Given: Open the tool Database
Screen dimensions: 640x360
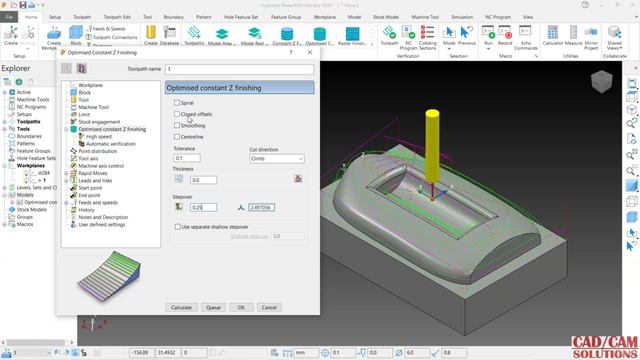Looking at the screenshot, I should point(169,35).
